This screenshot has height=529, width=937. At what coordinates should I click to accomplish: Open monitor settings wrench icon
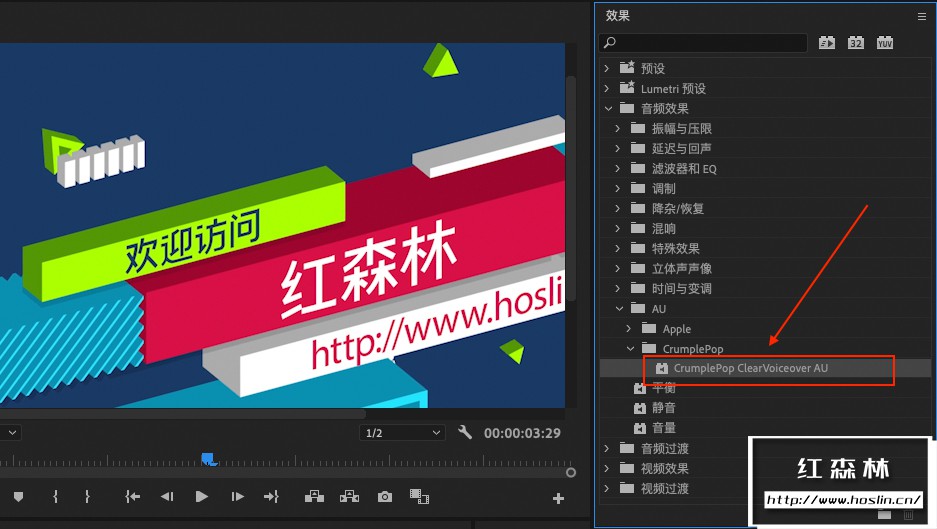[465, 432]
